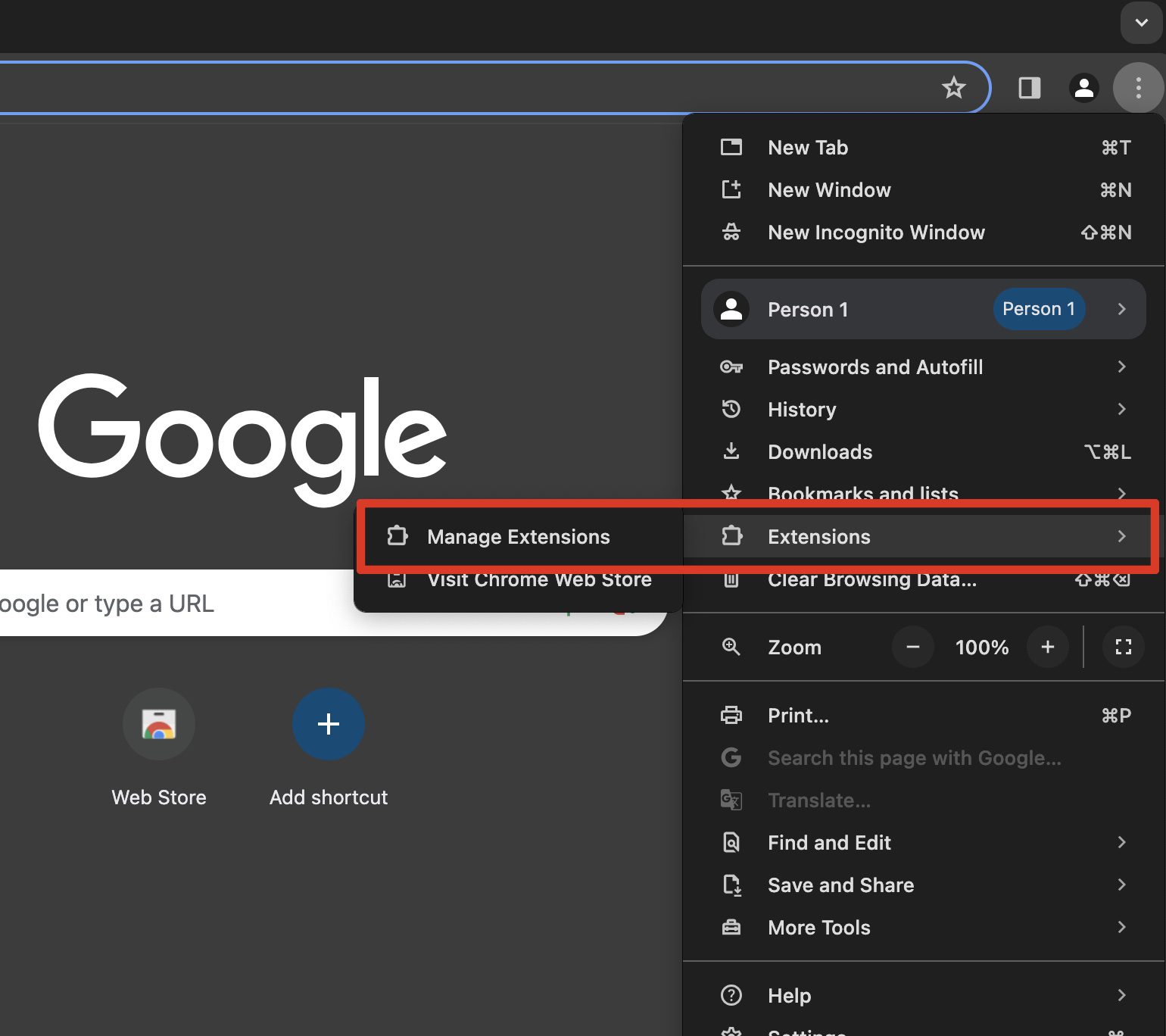Click the bookmark star icon in address bar
1166x1036 pixels.
pos(953,88)
